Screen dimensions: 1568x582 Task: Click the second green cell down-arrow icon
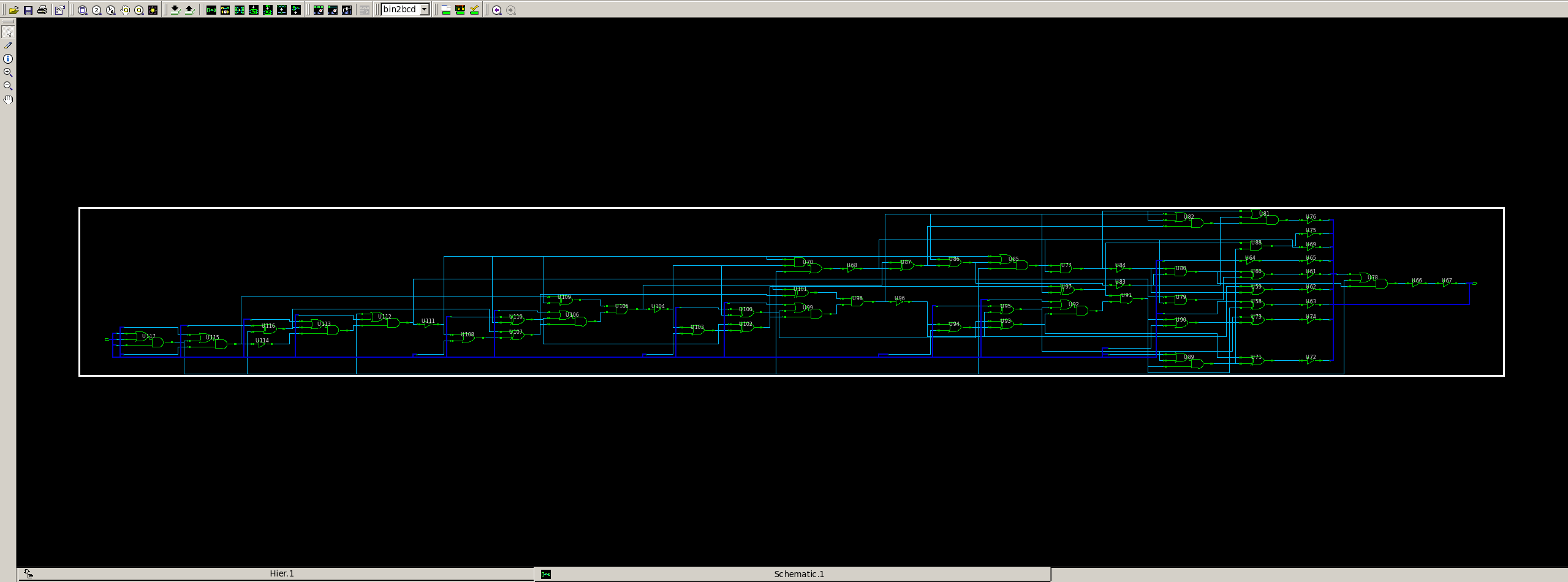coord(268,10)
